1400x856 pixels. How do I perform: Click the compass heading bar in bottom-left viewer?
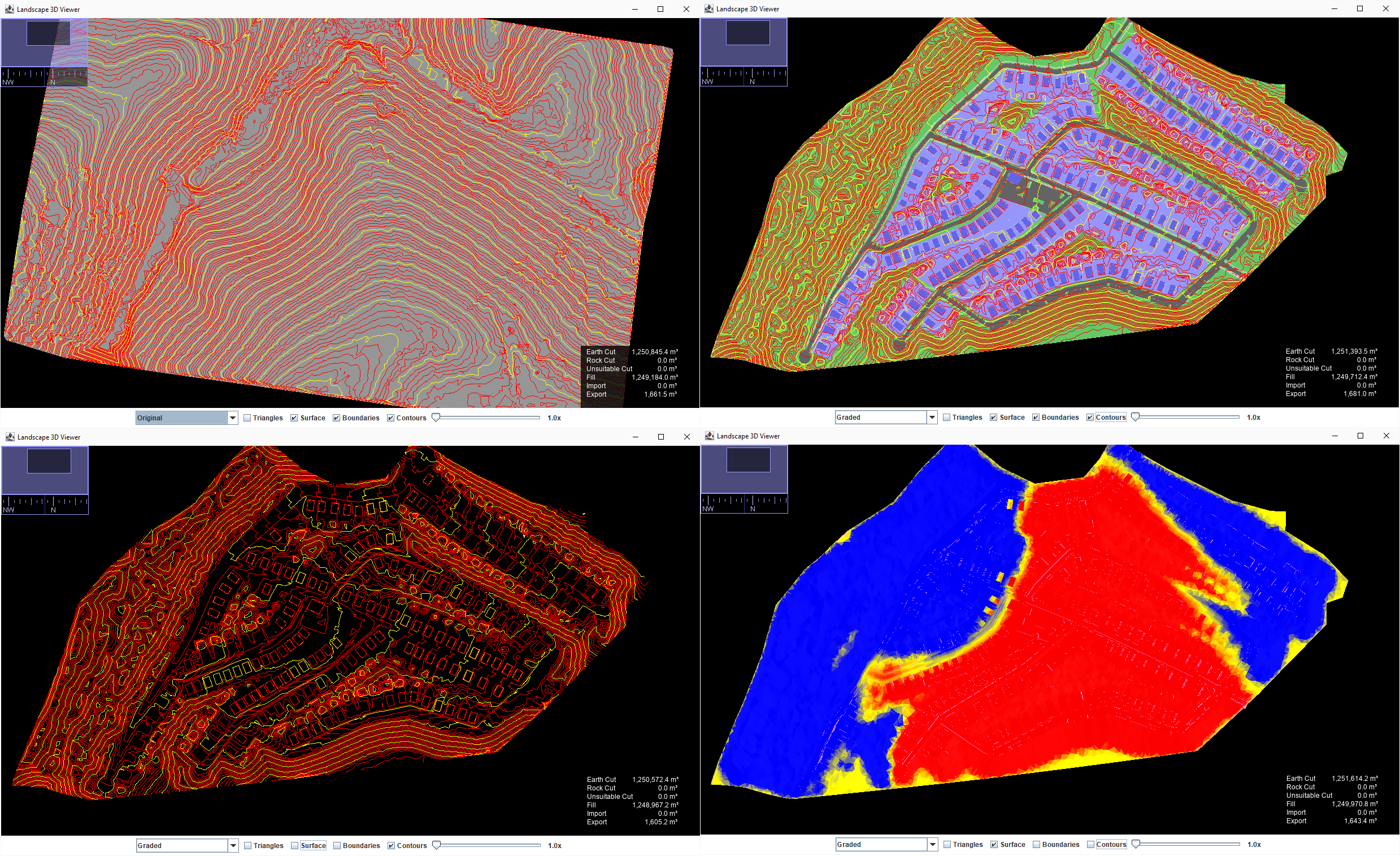tap(45, 505)
